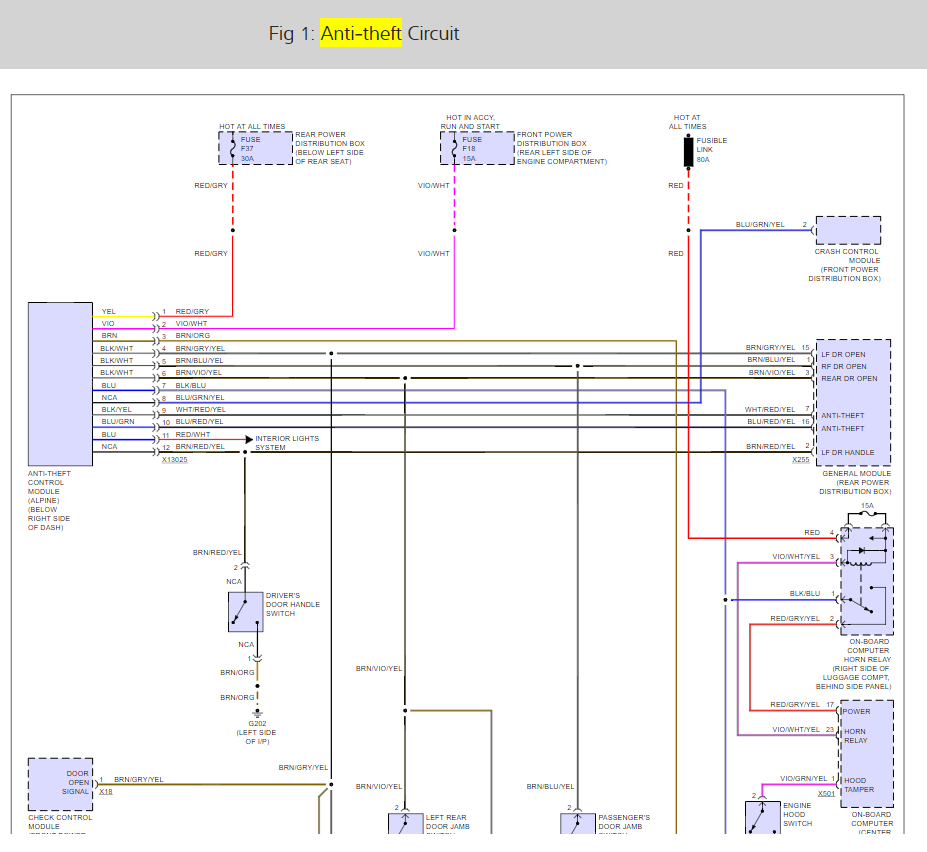Select the Passenger's Door Jamb switch symbol
The height and width of the screenshot is (852, 927).
pos(577,825)
